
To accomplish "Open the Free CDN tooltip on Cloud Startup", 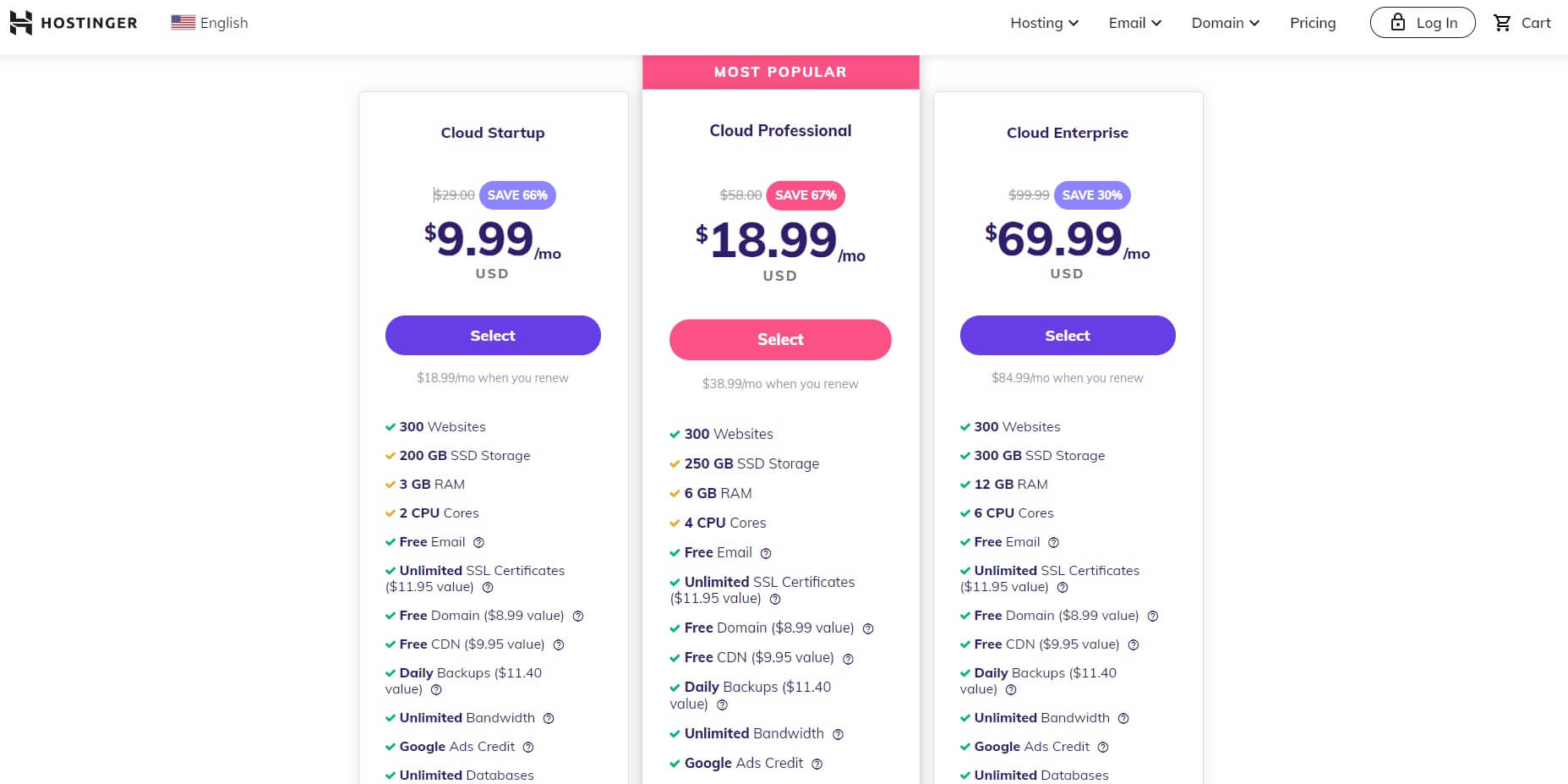I will click(x=558, y=644).
